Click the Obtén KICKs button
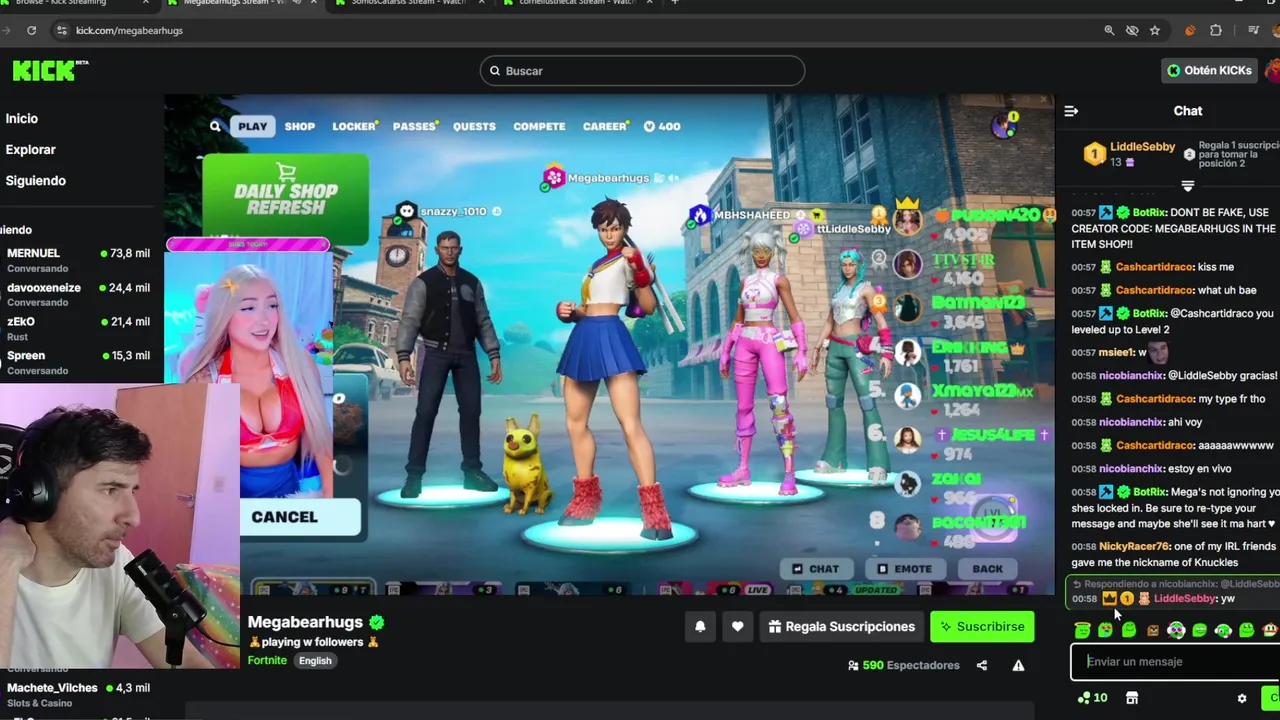Screen dimensions: 1280x720 [1209, 70]
